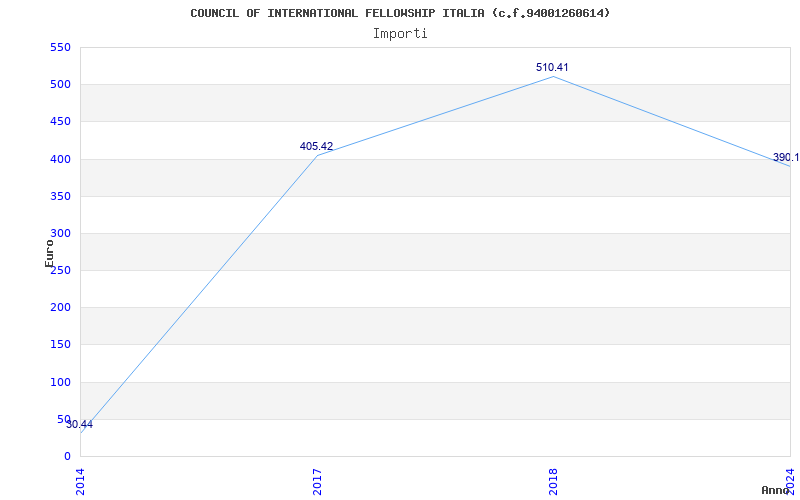The height and width of the screenshot is (500, 800).
Task: Click the 0 y-axis tick label
Action: [67, 457]
